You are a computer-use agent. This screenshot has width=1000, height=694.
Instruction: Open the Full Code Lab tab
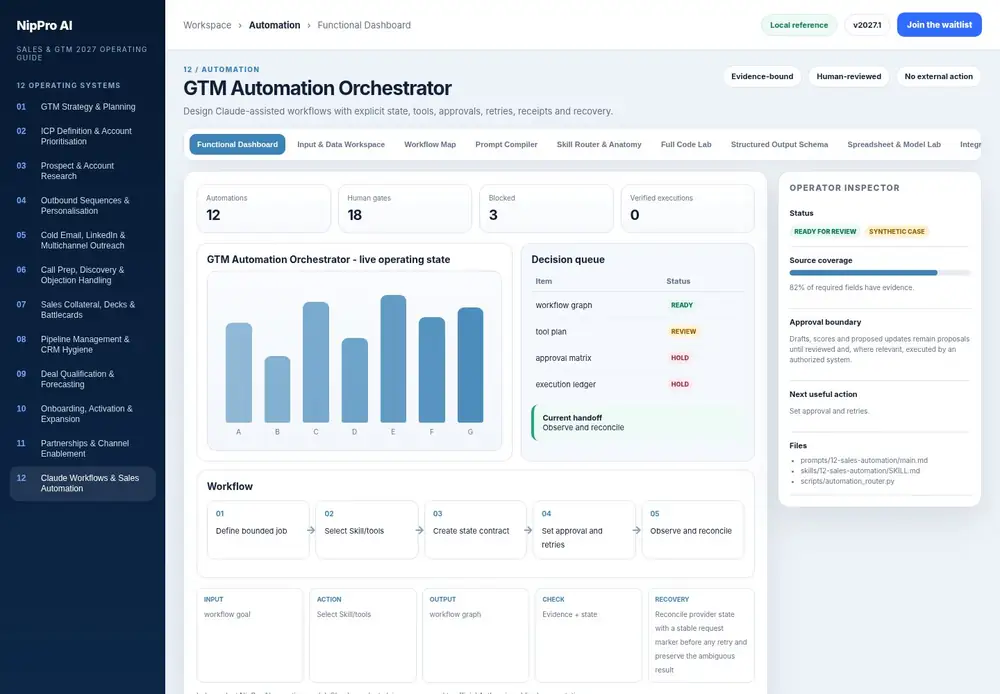(686, 144)
